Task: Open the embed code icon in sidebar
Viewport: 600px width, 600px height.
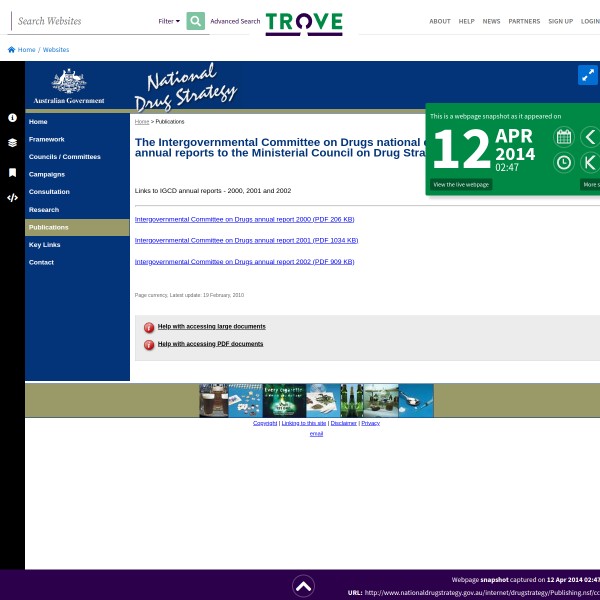Action: 12,198
